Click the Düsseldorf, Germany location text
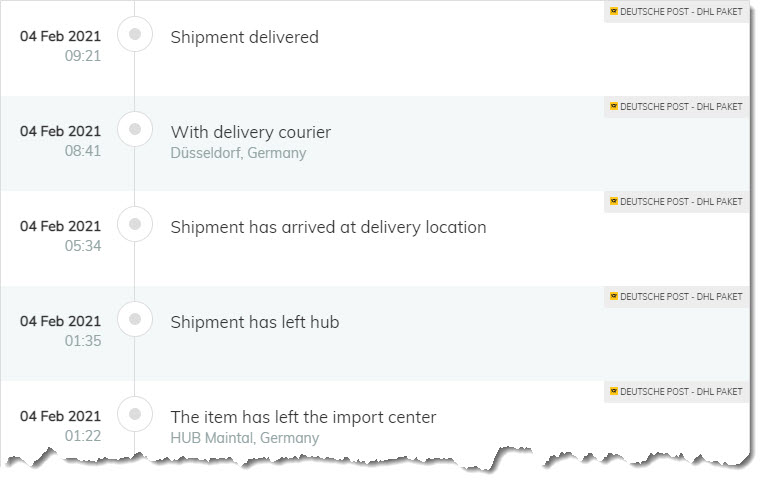This screenshot has width=761, height=488. click(x=238, y=154)
